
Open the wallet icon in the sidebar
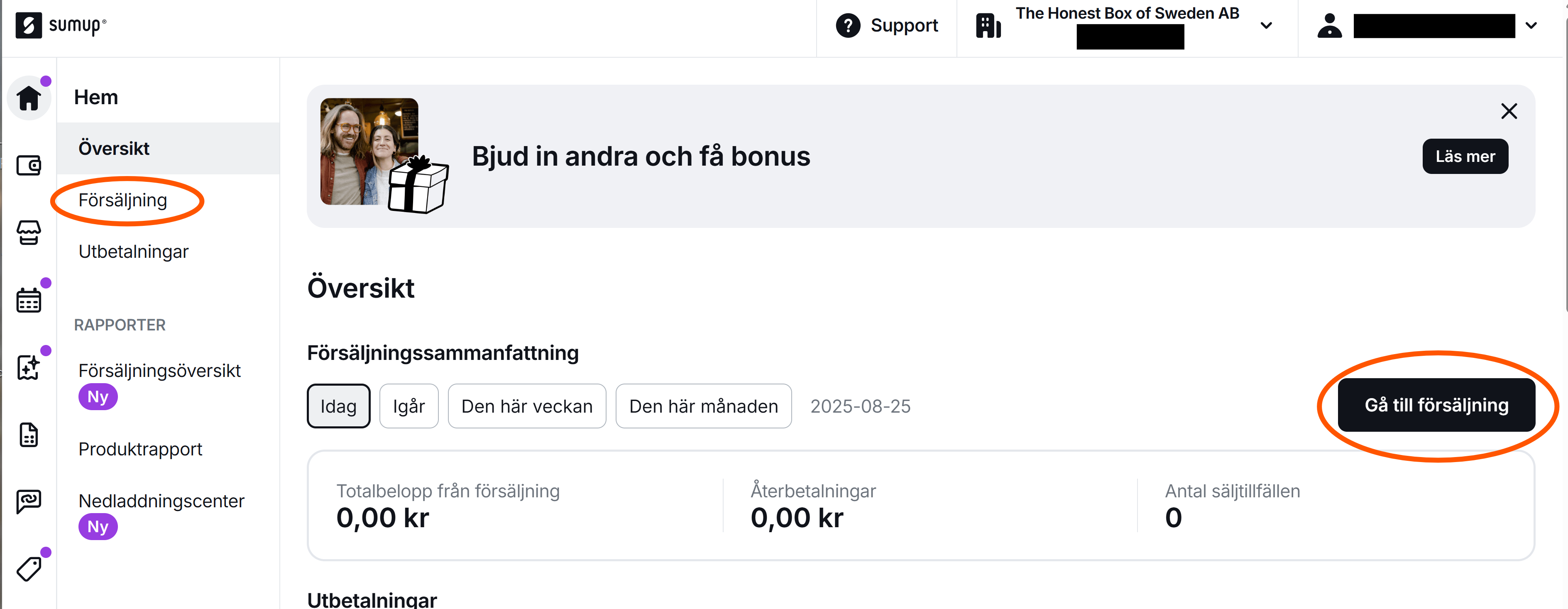point(29,166)
